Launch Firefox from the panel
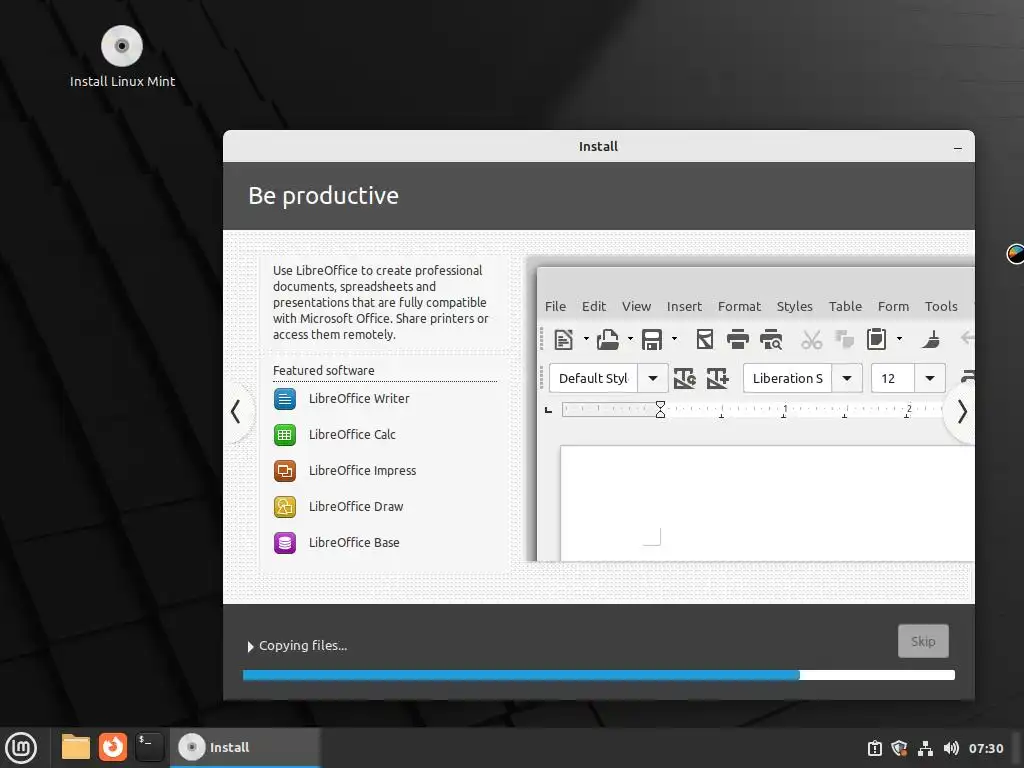 112,746
